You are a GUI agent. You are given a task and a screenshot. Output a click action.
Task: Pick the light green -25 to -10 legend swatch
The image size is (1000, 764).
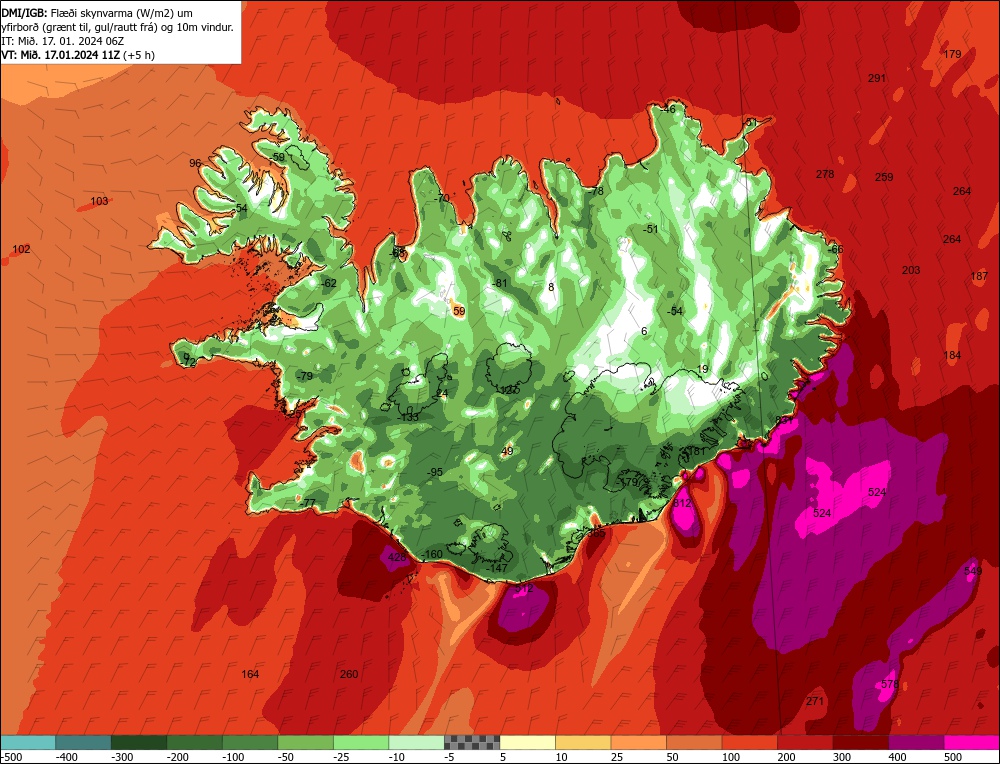tap(361, 742)
